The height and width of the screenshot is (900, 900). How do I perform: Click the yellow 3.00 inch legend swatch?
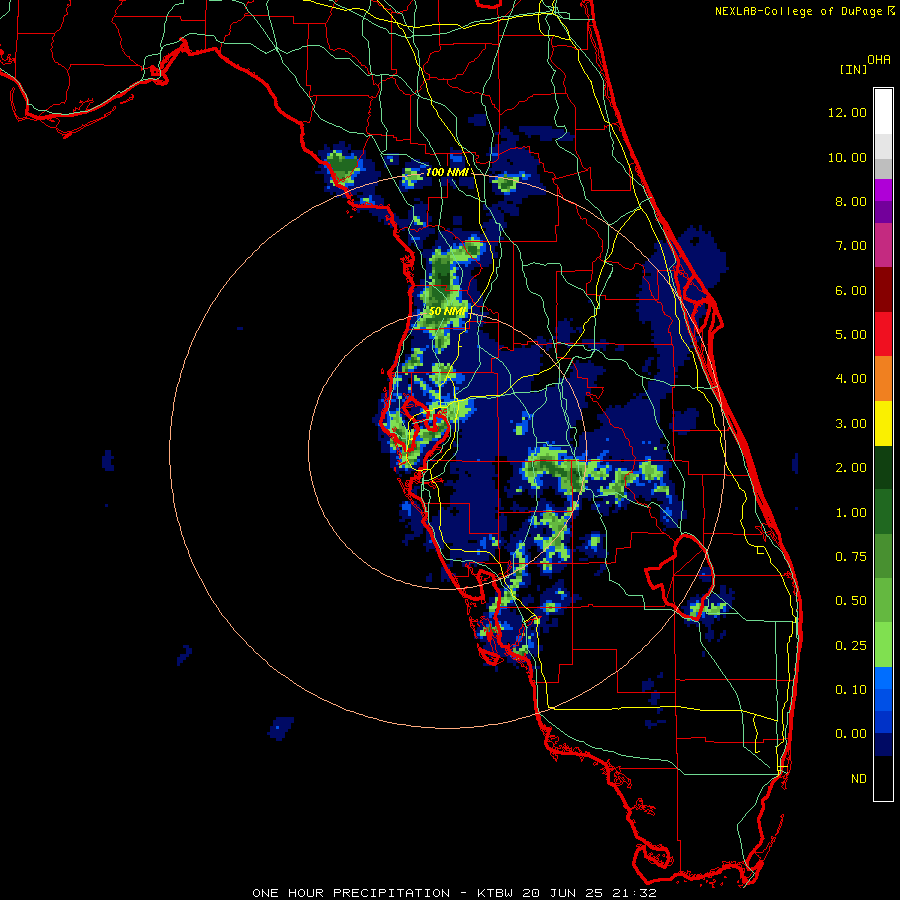click(x=883, y=423)
